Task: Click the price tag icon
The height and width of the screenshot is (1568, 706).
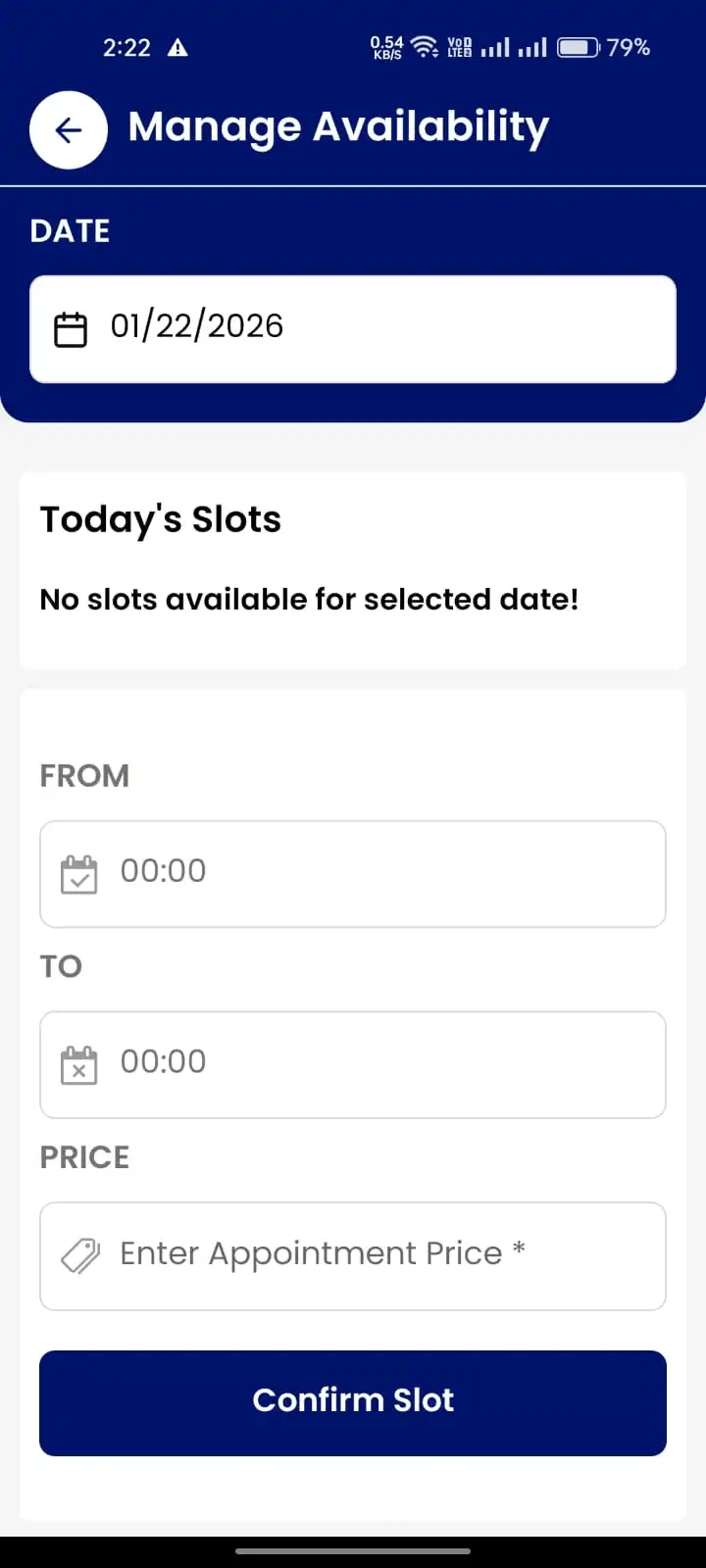Action: 80,1255
